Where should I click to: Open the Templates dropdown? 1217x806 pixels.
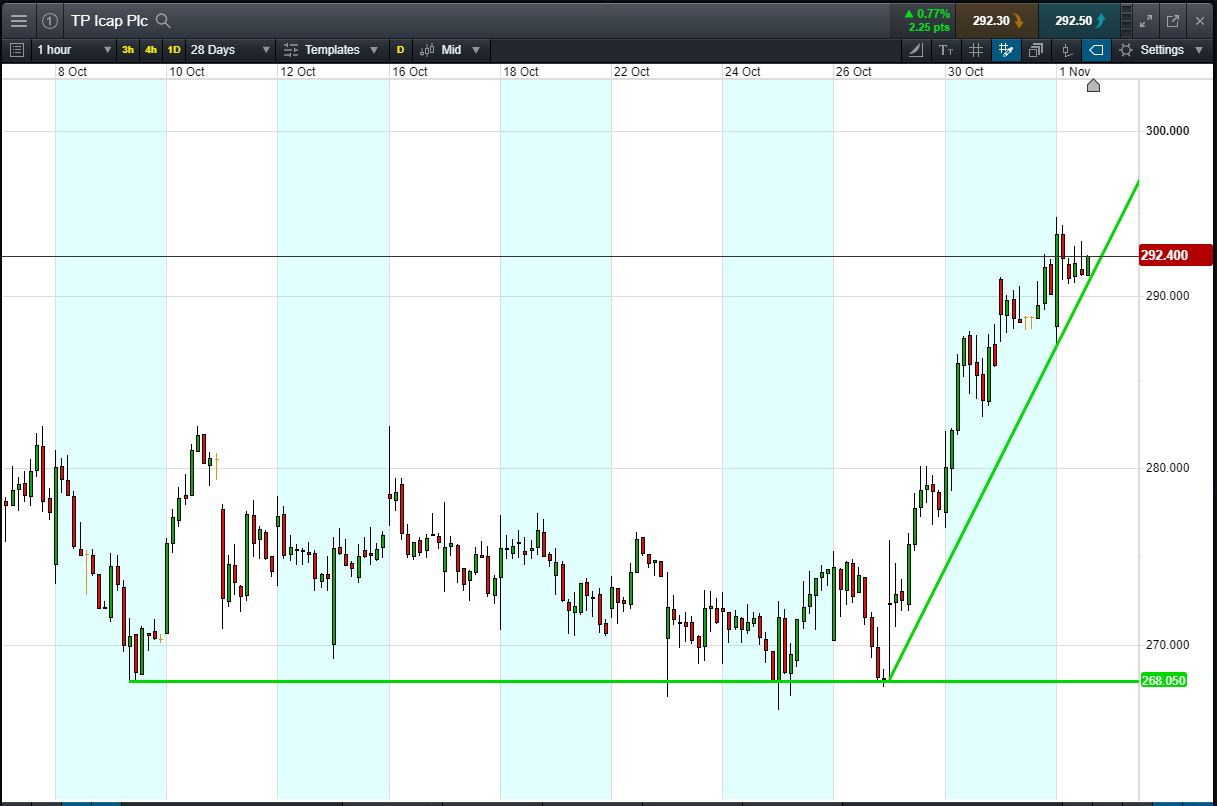[x=331, y=49]
